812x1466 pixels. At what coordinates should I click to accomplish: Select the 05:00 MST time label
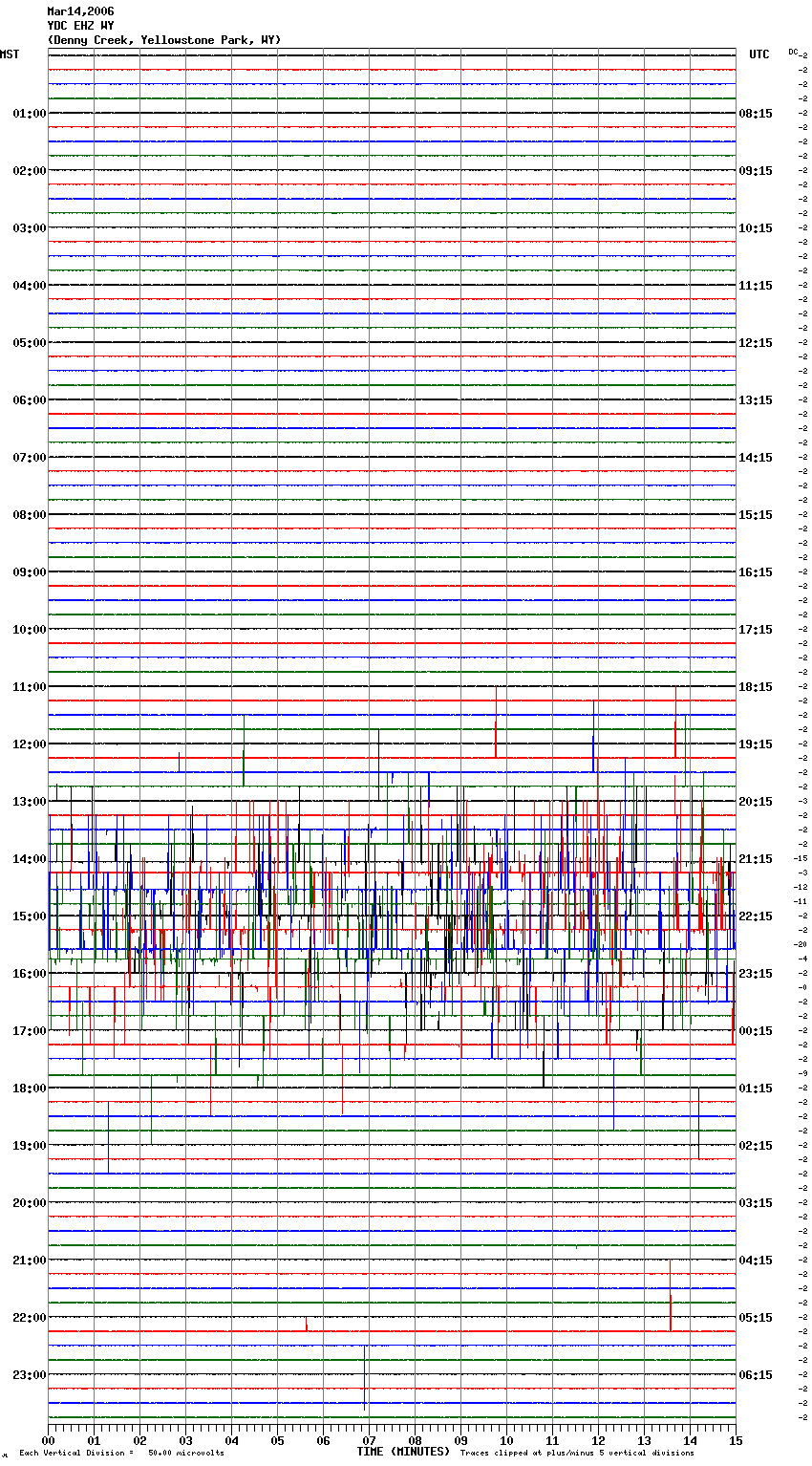(30, 343)
